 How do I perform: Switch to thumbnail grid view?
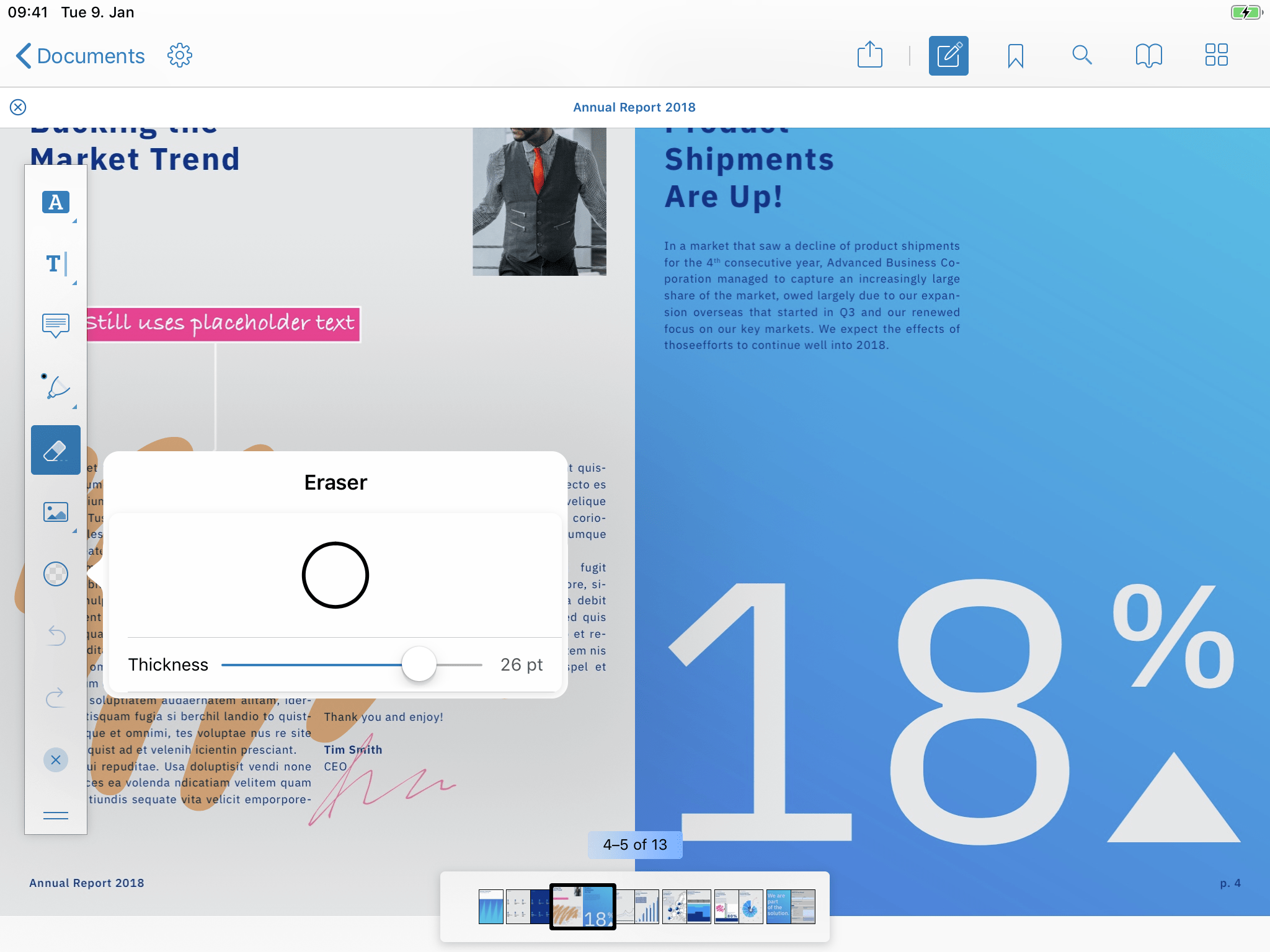pos(1216,56)
